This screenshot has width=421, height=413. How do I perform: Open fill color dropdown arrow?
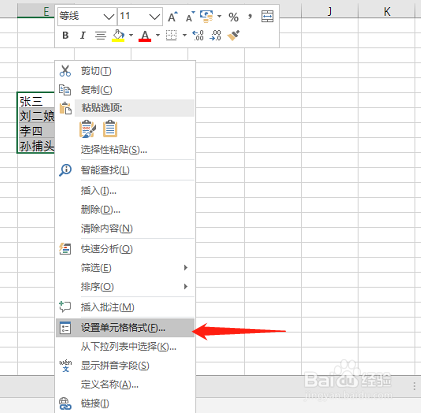131,35
